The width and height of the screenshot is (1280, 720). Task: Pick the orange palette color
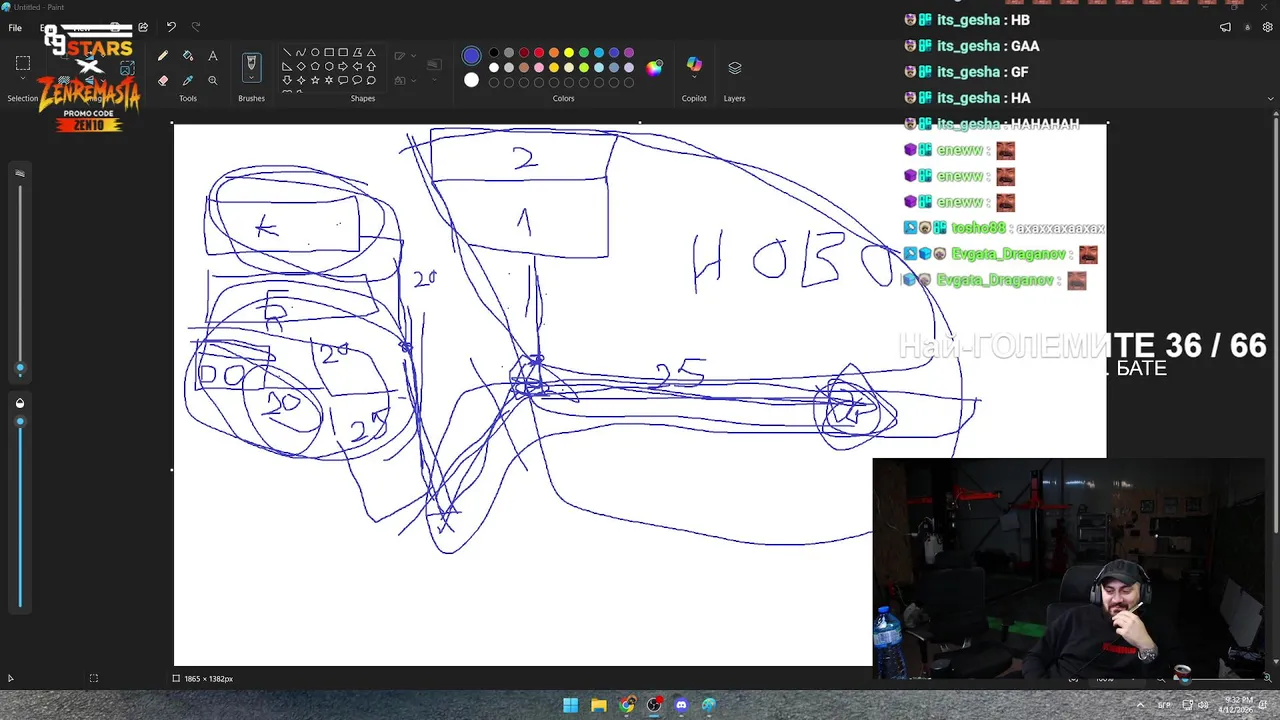(554, 53)
